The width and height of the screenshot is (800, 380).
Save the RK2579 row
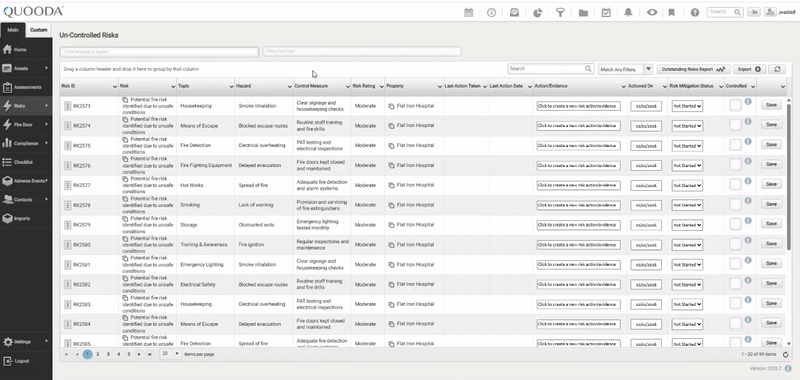tap(771, 223)
